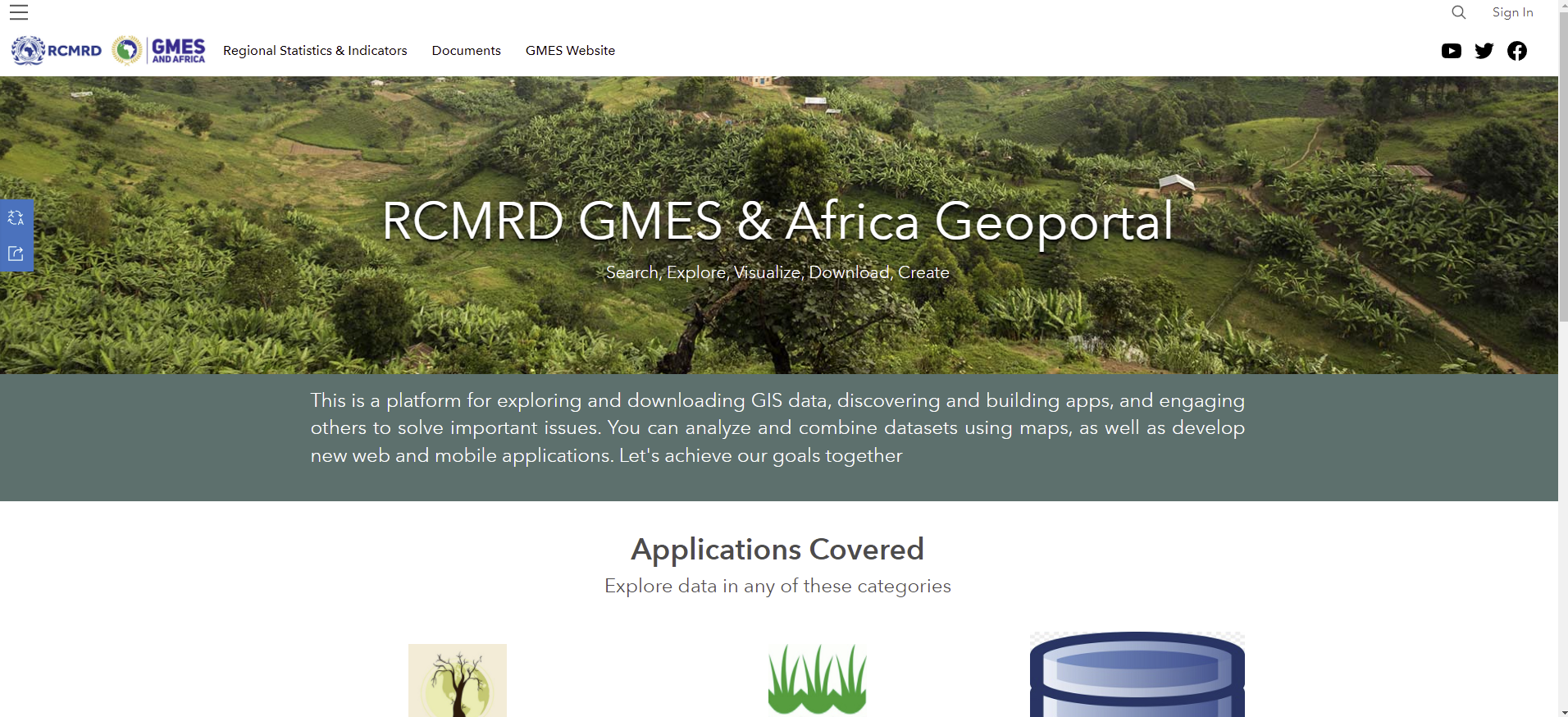Image resolution: width=1568 pixels, height=717 pixels.
Task: Click the GMES and Africa logo
Action: pyautogui.click(x=159, y=51)
